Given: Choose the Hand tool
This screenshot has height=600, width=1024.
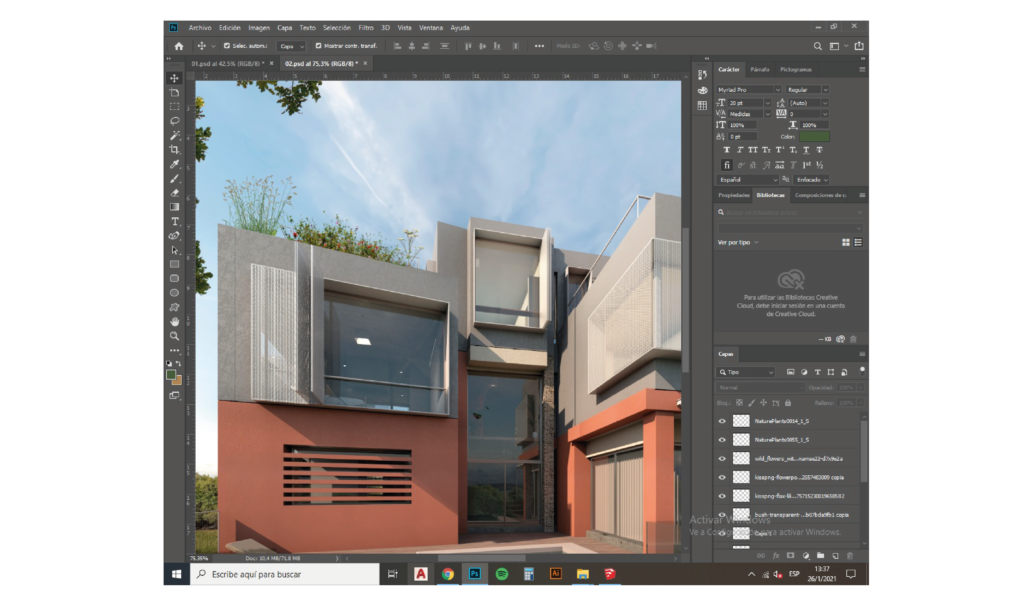Looking at the screenshot, I should tap(174, 322).
